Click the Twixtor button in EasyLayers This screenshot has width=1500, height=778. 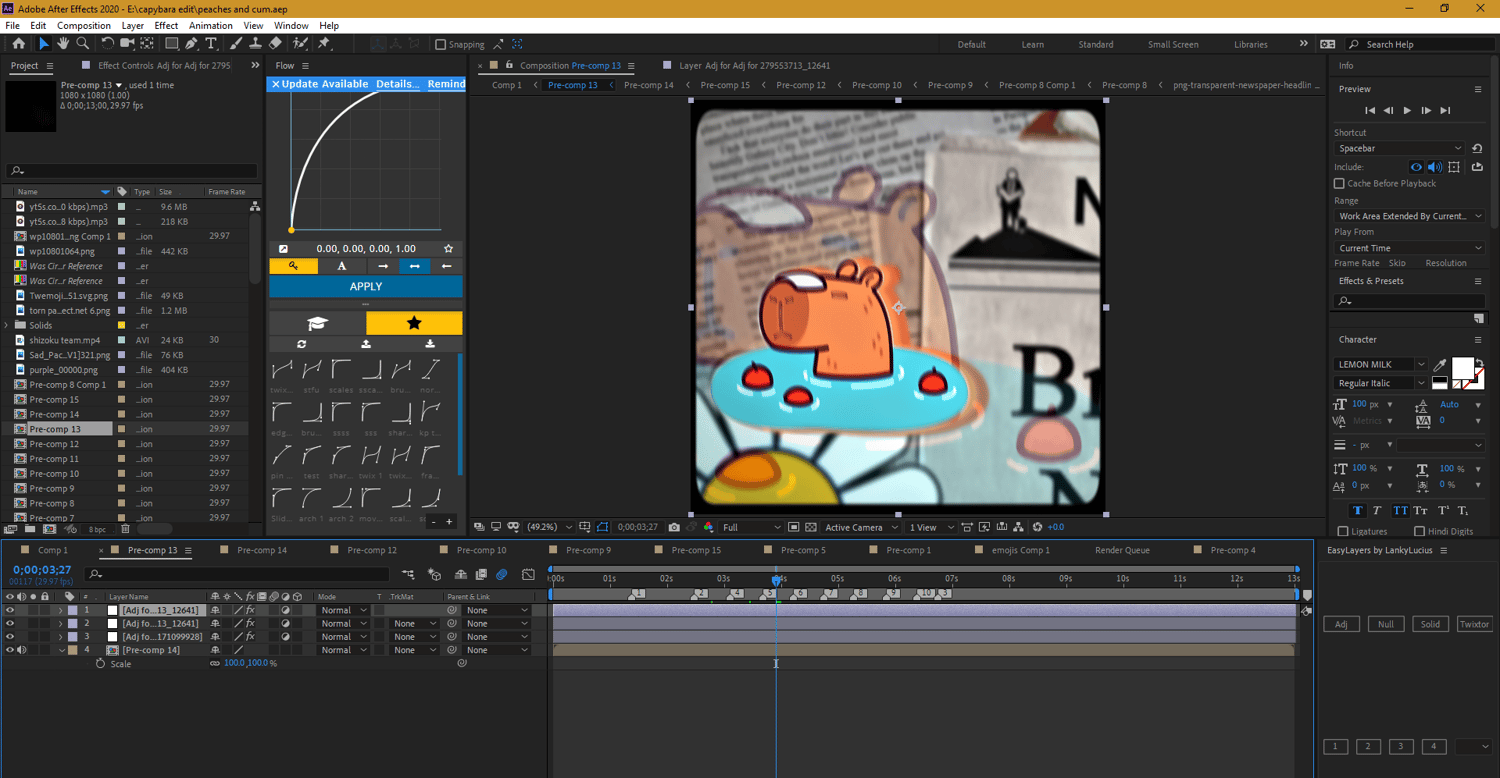[1474, 624]
